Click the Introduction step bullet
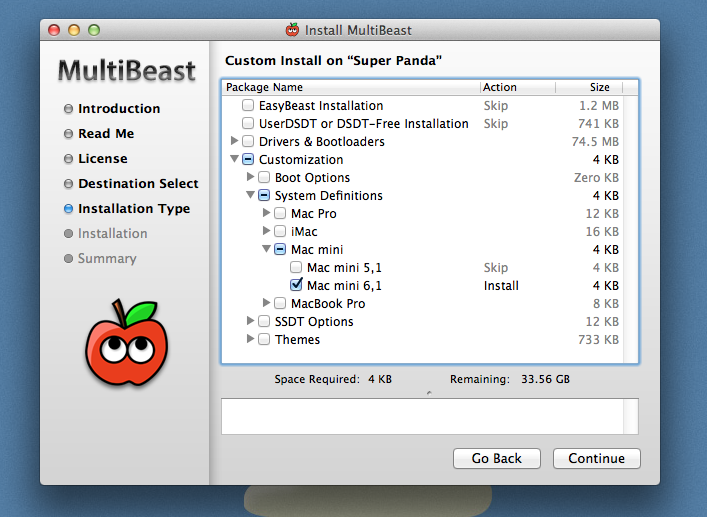 [x=69, y=109]
